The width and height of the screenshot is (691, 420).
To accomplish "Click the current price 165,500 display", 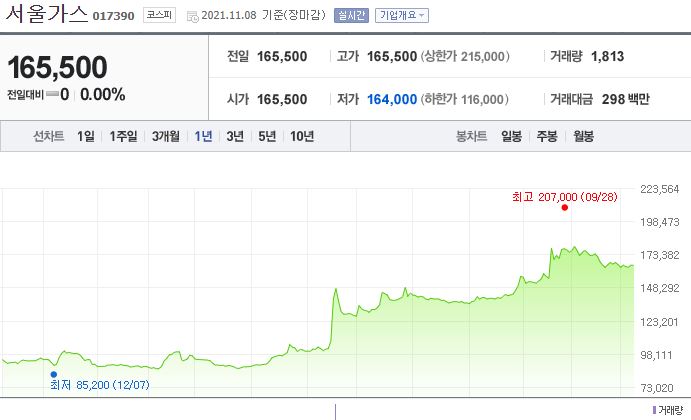I will pos(57,67).
